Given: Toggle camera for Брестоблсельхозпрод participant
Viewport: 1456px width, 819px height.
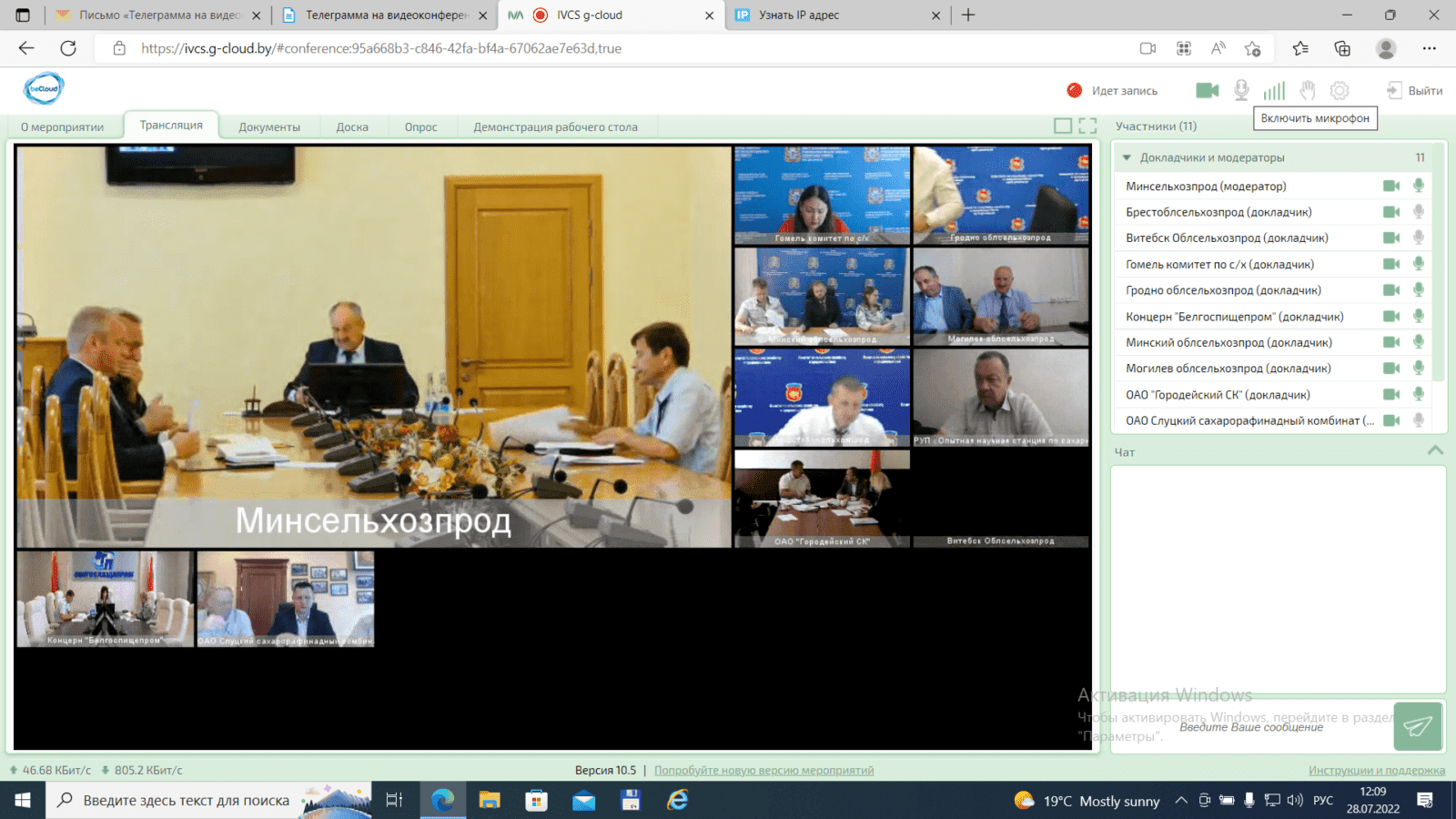Looking at the screenshot, I should point(1391,212).
